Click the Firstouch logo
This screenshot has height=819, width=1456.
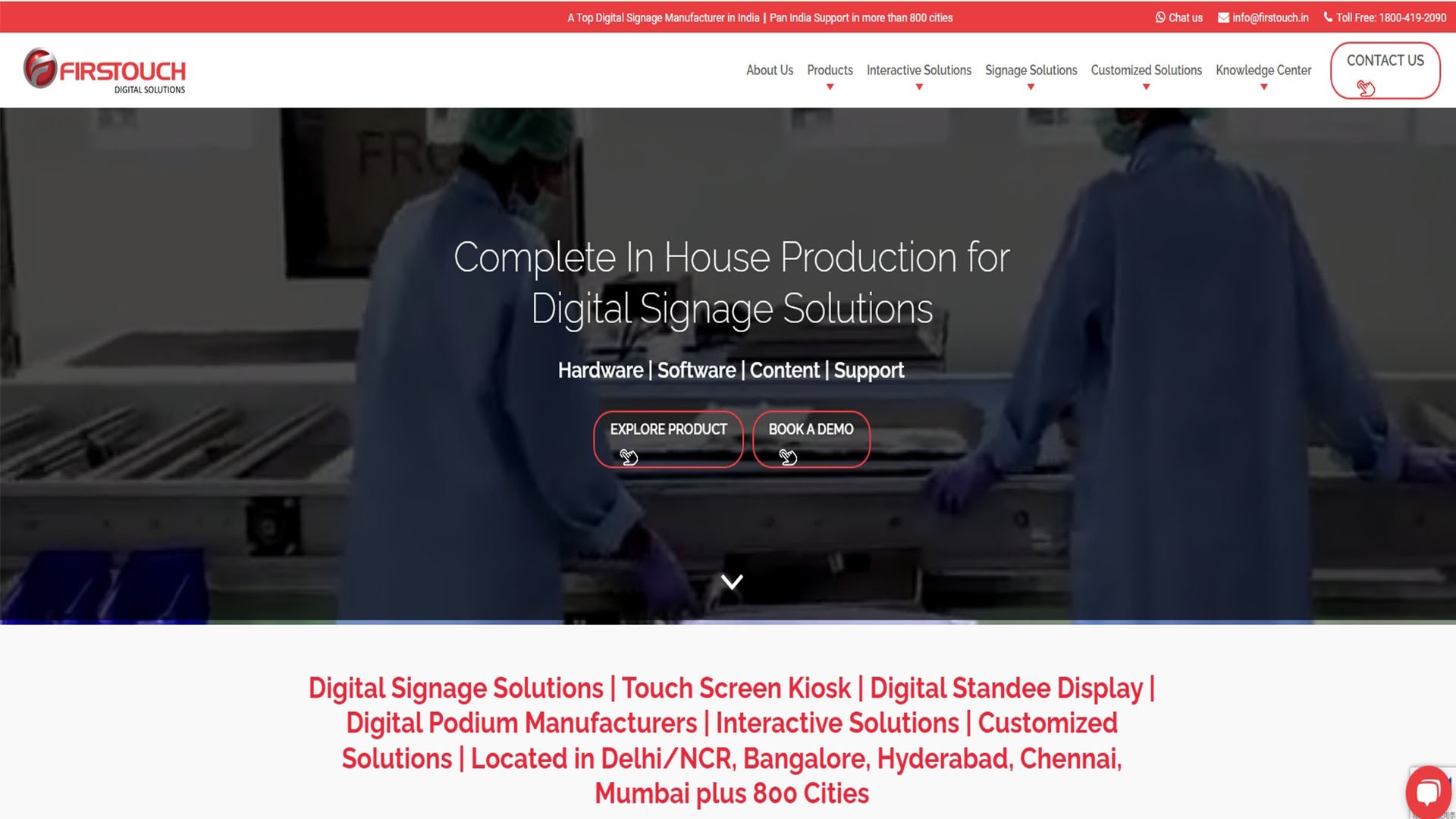pyautogui.click(x=105, y=71)
